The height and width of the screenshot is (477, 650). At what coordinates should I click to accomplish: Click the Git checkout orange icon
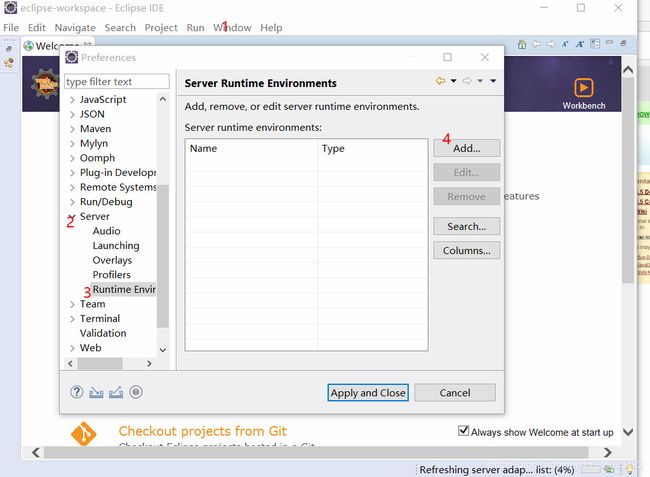[84, 434]
